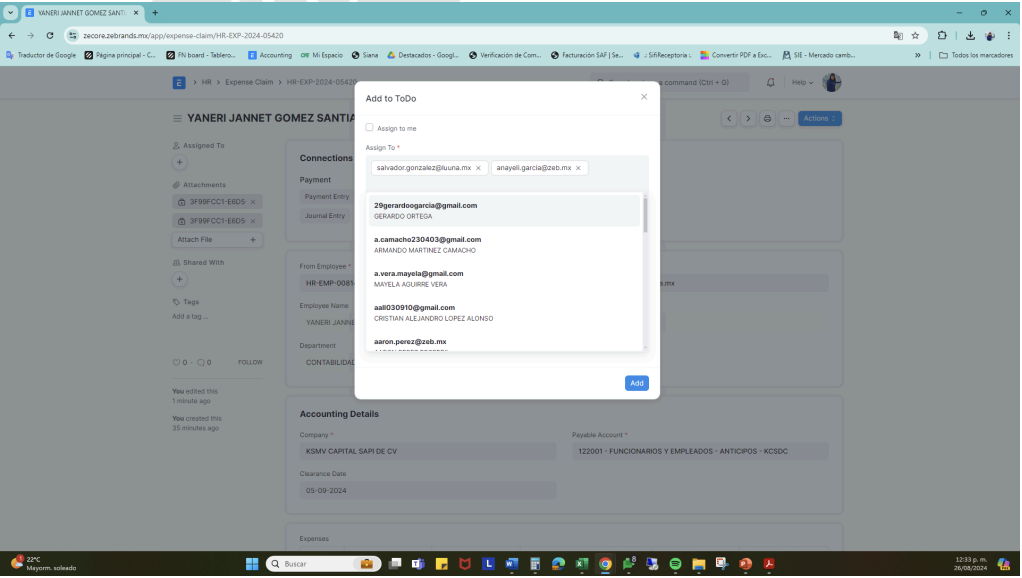1022x578 pixels.
Task: Click the print icon in the toolbar
Action: 767,118
